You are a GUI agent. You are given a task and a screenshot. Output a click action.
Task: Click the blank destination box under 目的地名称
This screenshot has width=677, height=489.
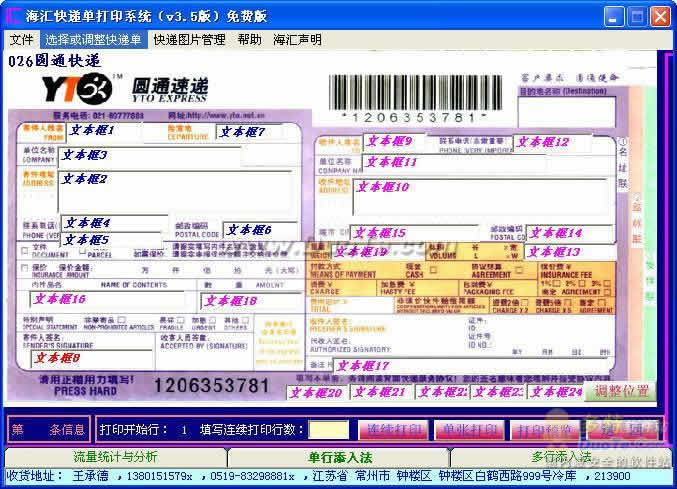[x=566, y=111]
